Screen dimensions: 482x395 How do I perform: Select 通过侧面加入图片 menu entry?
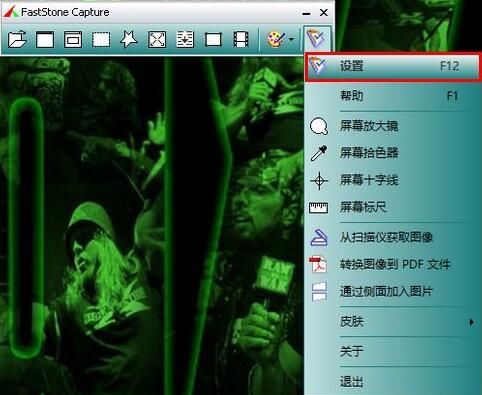pyautogui.click(x=392, y=292)
